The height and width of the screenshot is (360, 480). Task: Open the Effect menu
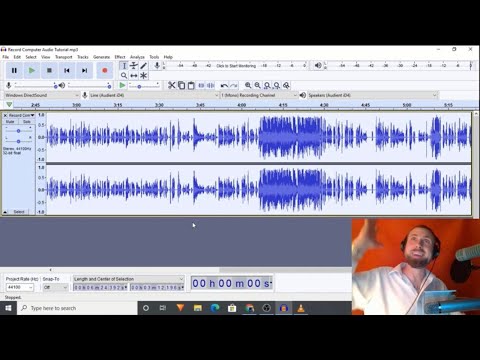tap(120, 57)
